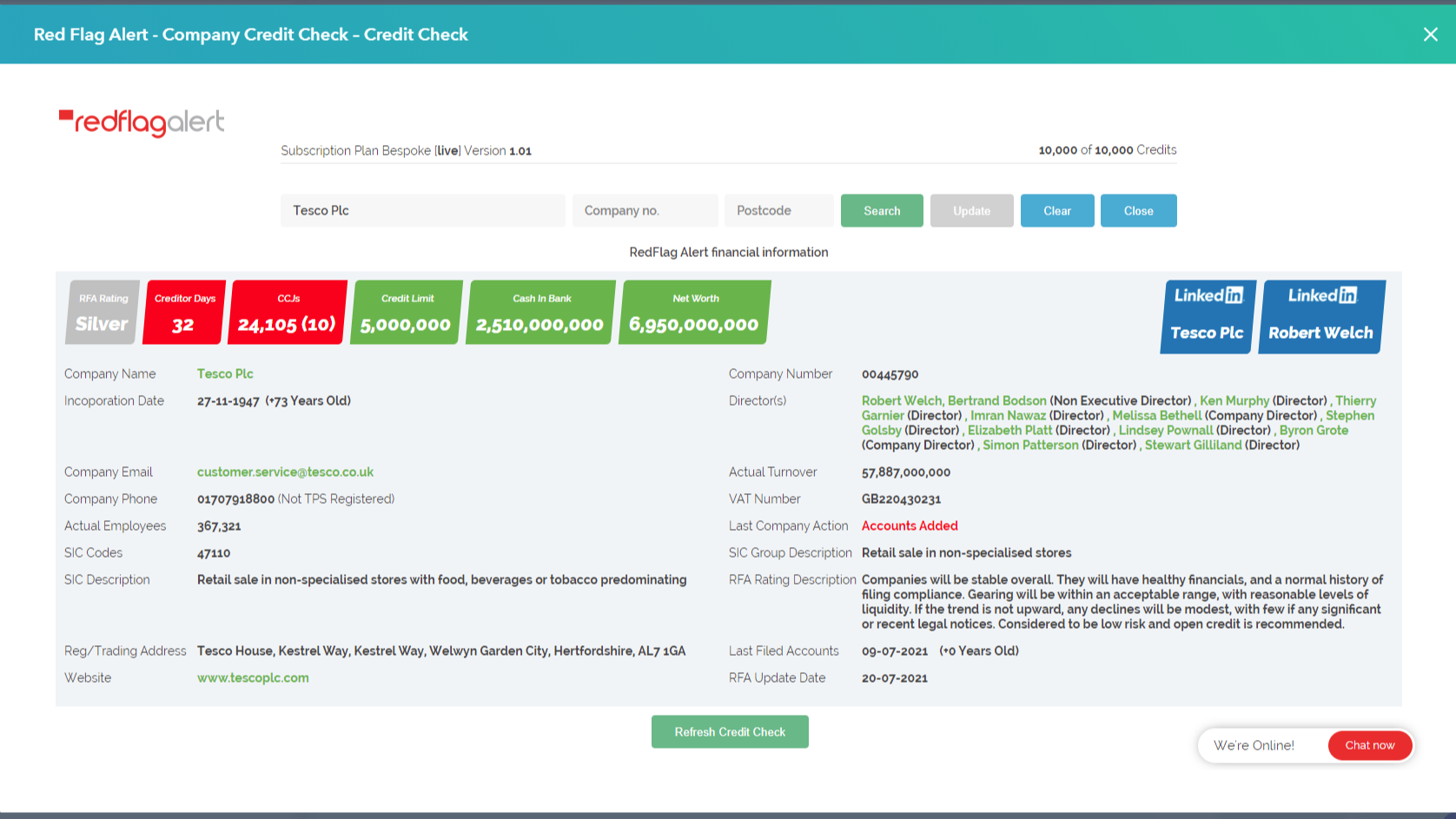Open the Chat now support window
The width and height of the screenshot is (1456, 819).
pos(1370,745)
